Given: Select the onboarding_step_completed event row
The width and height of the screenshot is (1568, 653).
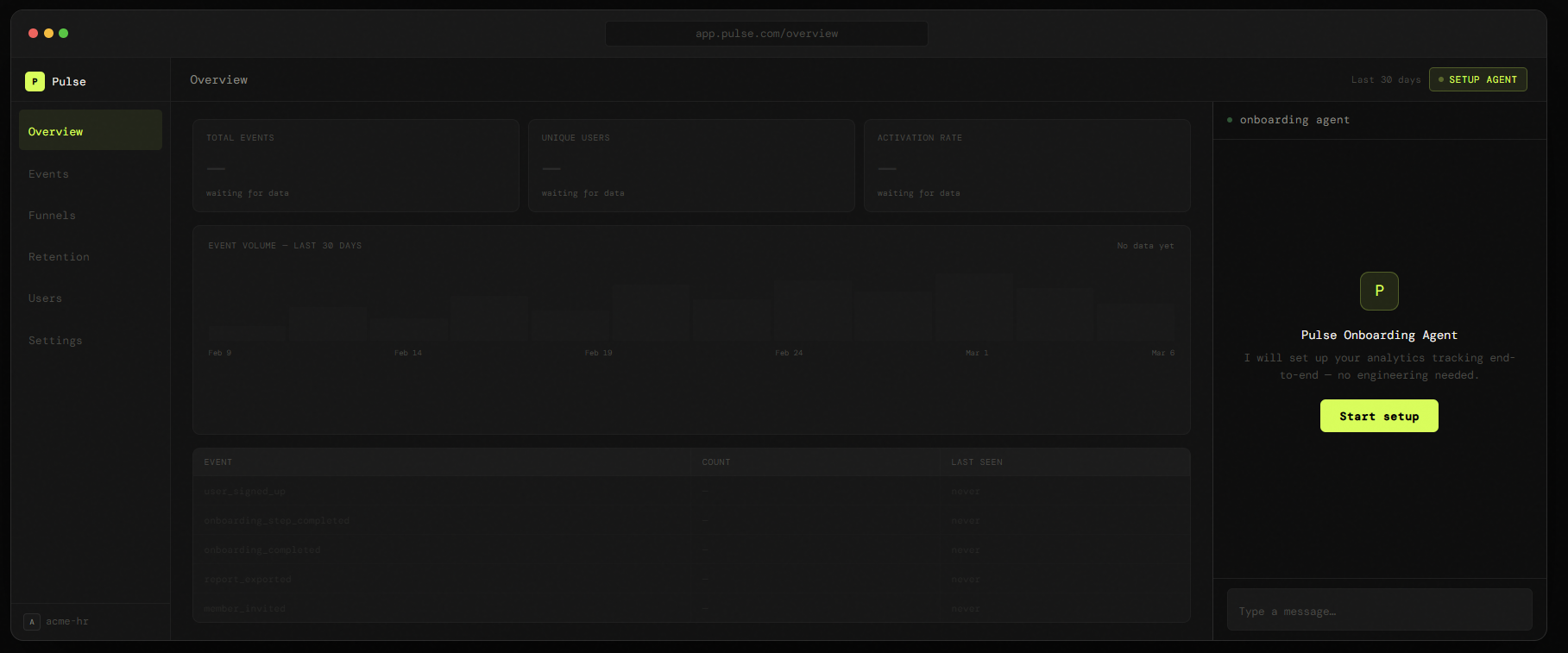Looking at the screenshot, I should pos(691,520).
